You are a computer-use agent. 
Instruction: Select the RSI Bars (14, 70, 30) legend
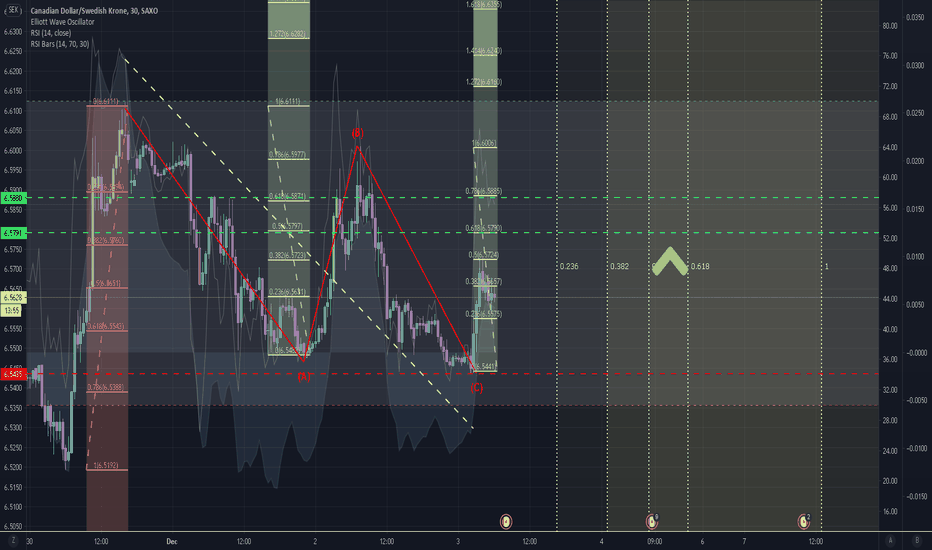point(60,44)
